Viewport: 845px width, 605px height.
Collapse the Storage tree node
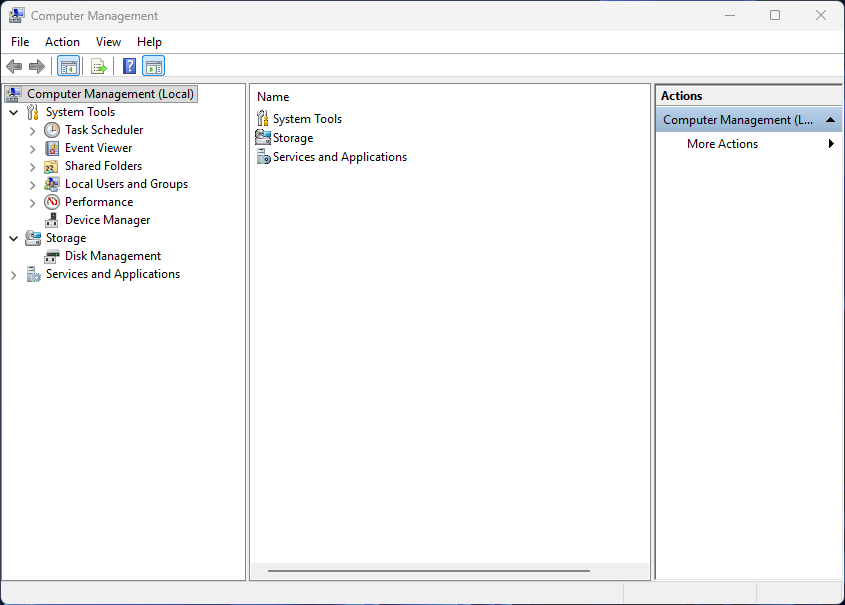(x=13, y=237)
